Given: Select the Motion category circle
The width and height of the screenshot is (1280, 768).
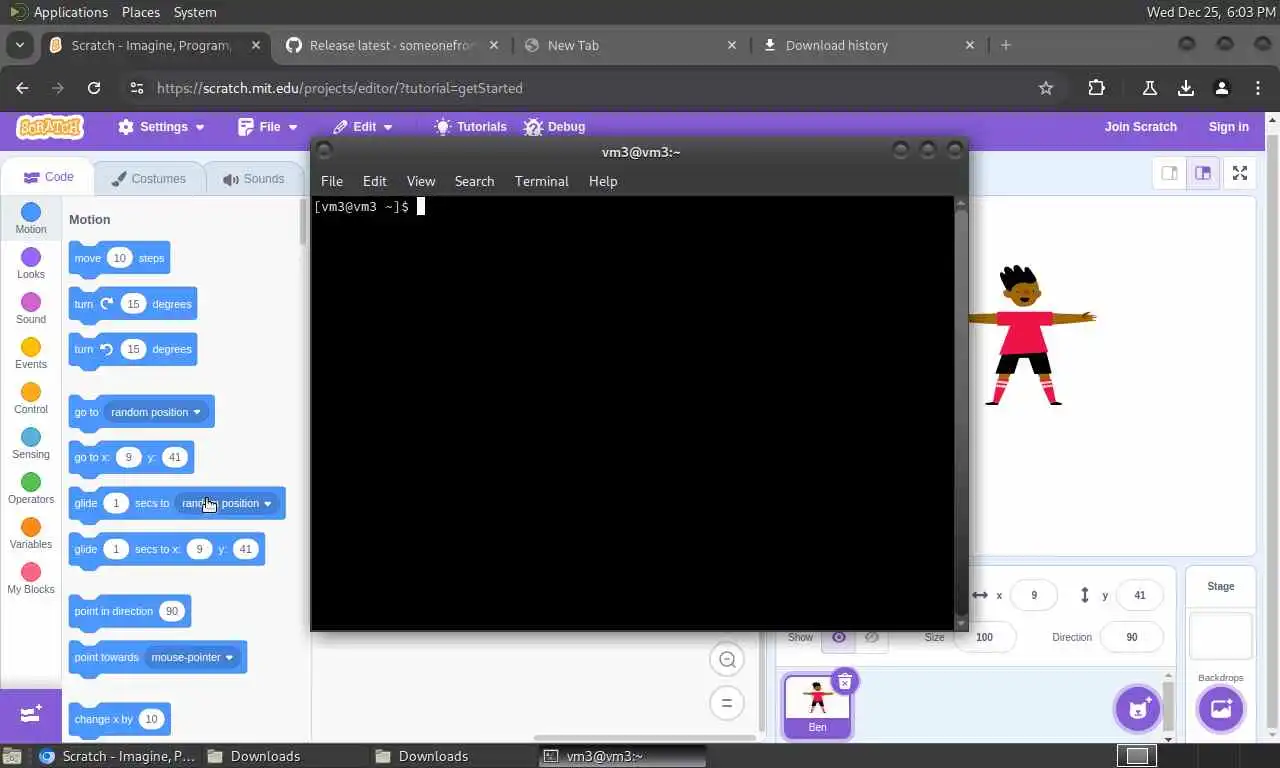Looking at the screenshot, I should (31, 212).
